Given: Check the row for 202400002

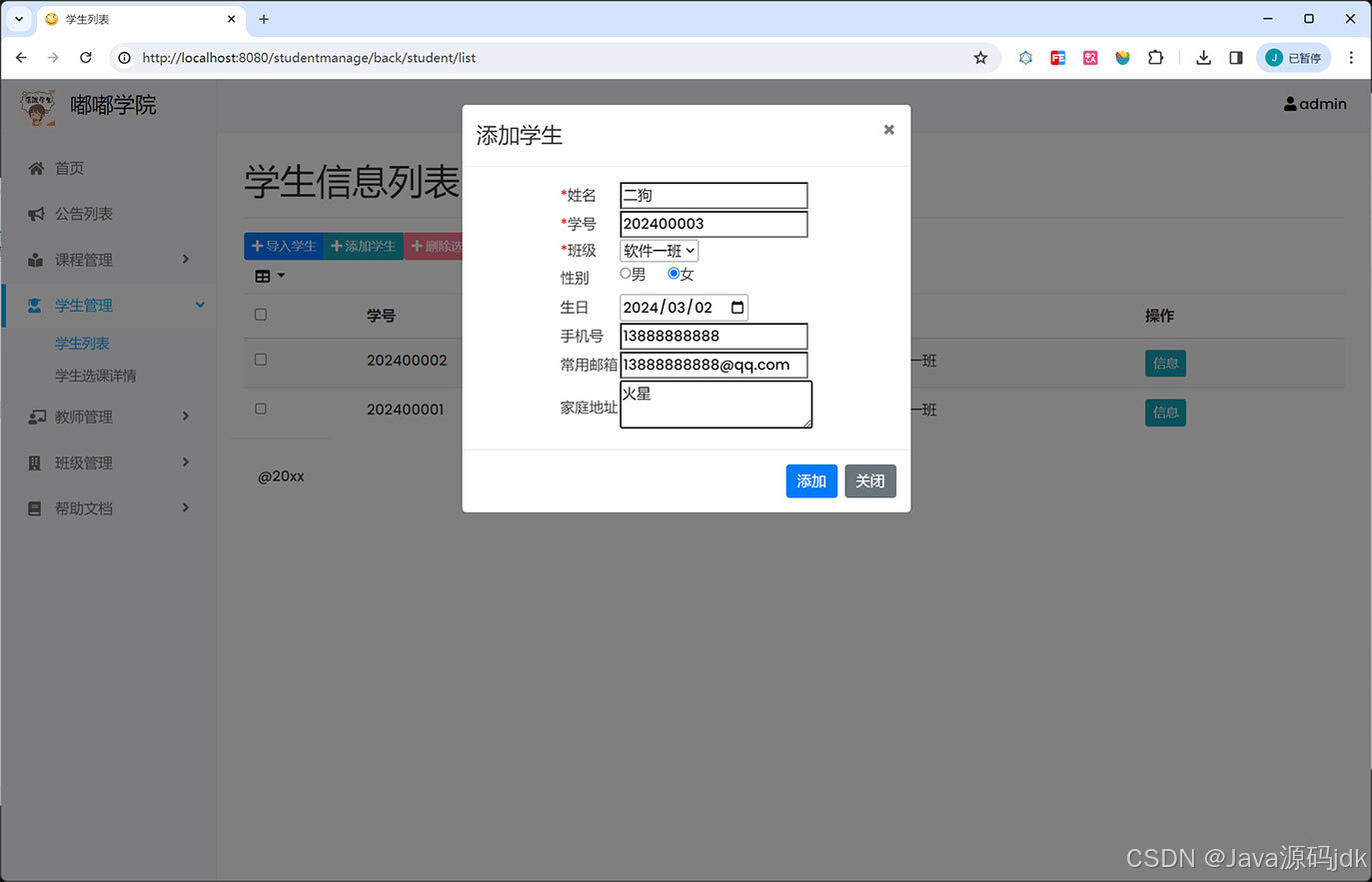Looking at the screenshot, I should (261, 360).
